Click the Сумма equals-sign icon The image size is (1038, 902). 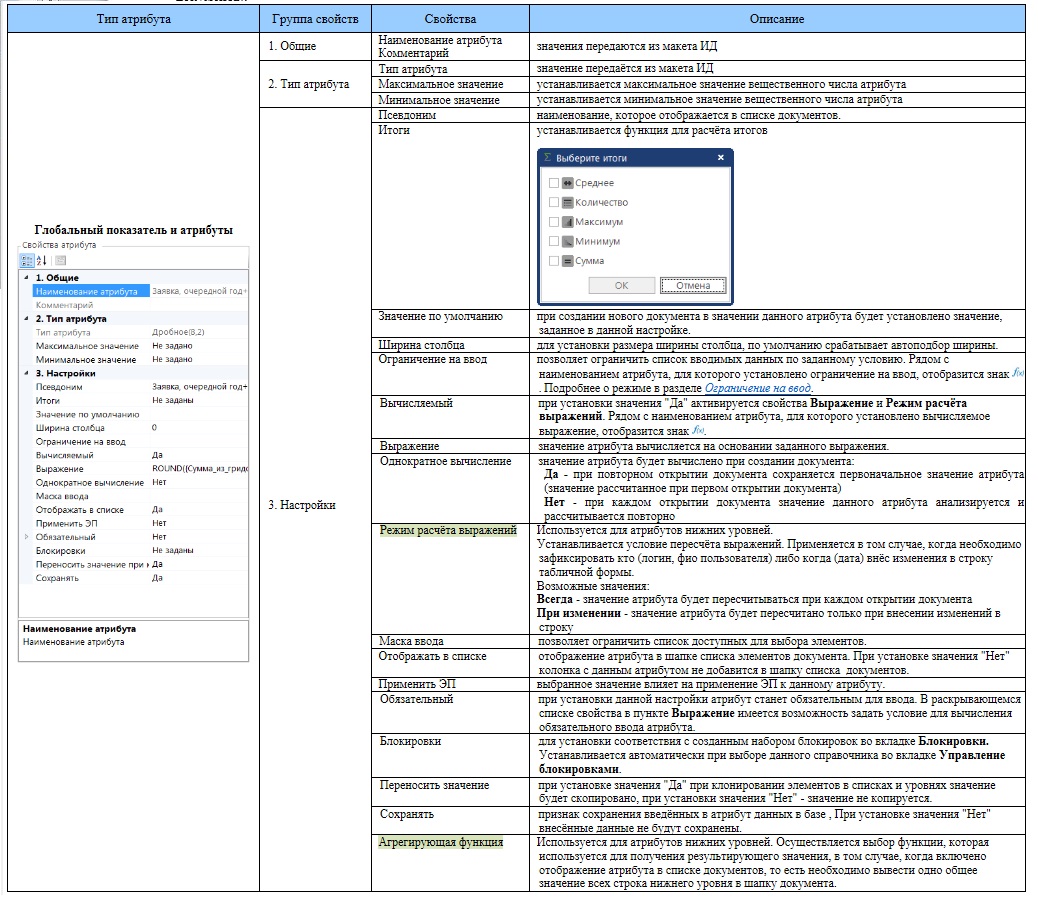coord(567,261)
